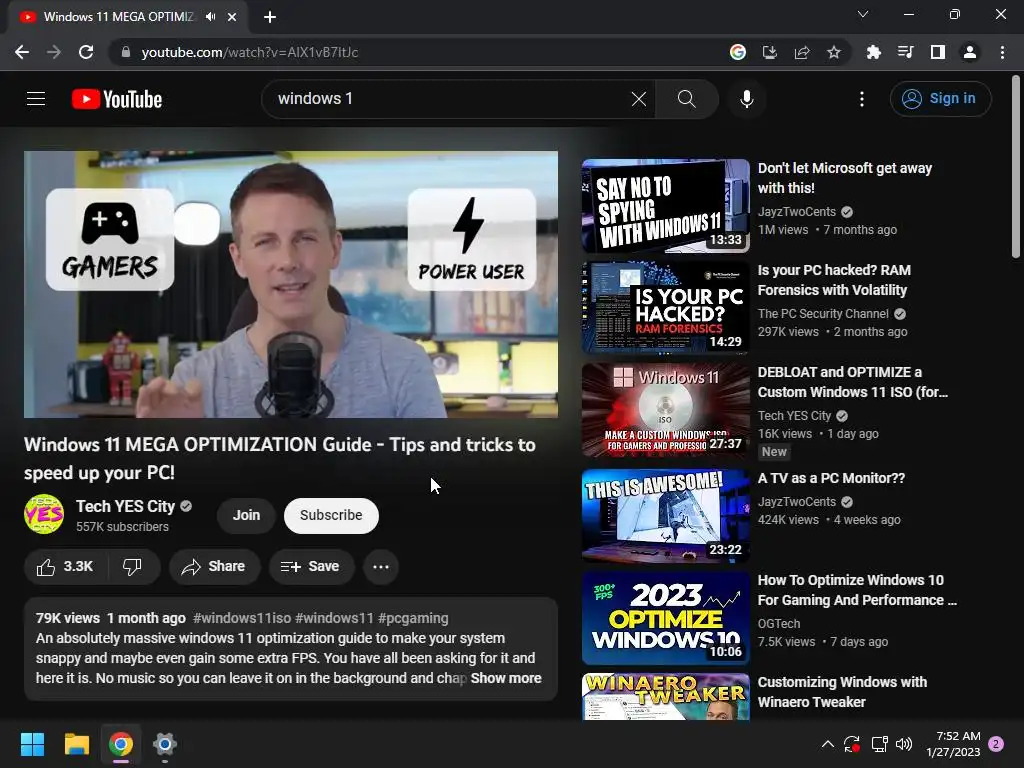Click the share page icon in address bar
This screenshot has height=768, width=1024.
pos(802,52)
